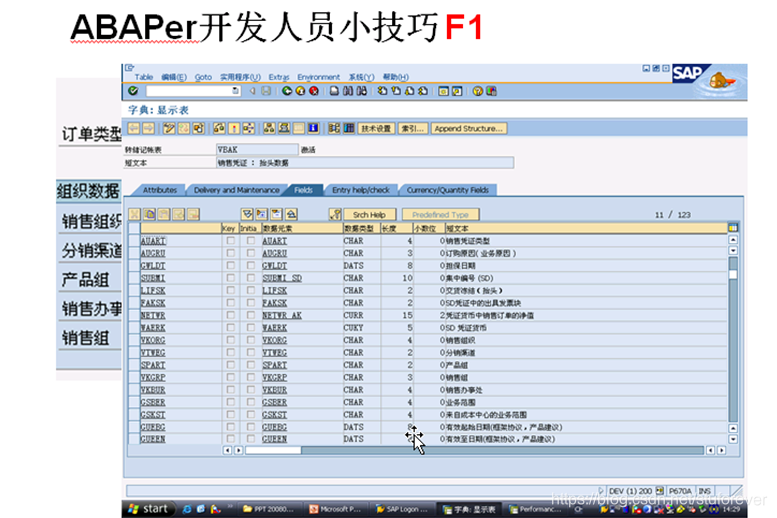777x518 pixels.
Task: Switch to Microsoft P... taskbar item
Action: click(x=336, y=509)
